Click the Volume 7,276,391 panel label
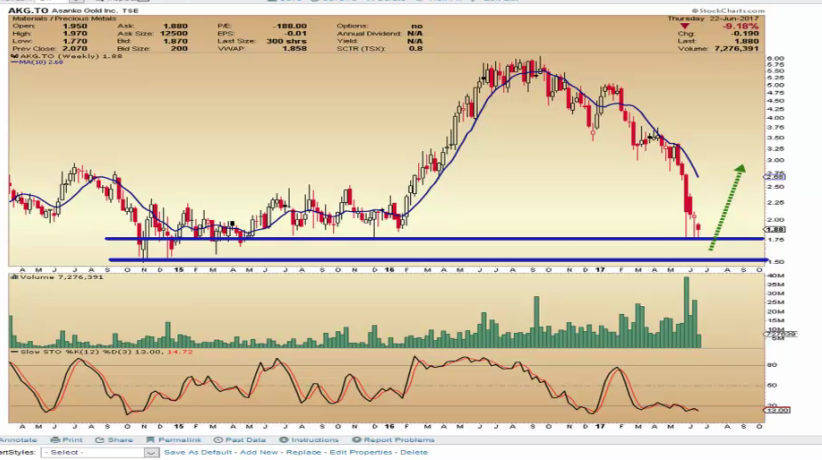Viewport: 822px width, 460px height. coord(57,277)
